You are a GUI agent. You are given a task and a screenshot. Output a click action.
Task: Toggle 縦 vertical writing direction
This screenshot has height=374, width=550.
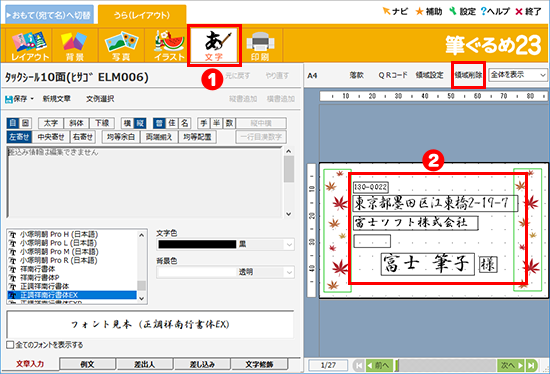pos(140,123)
